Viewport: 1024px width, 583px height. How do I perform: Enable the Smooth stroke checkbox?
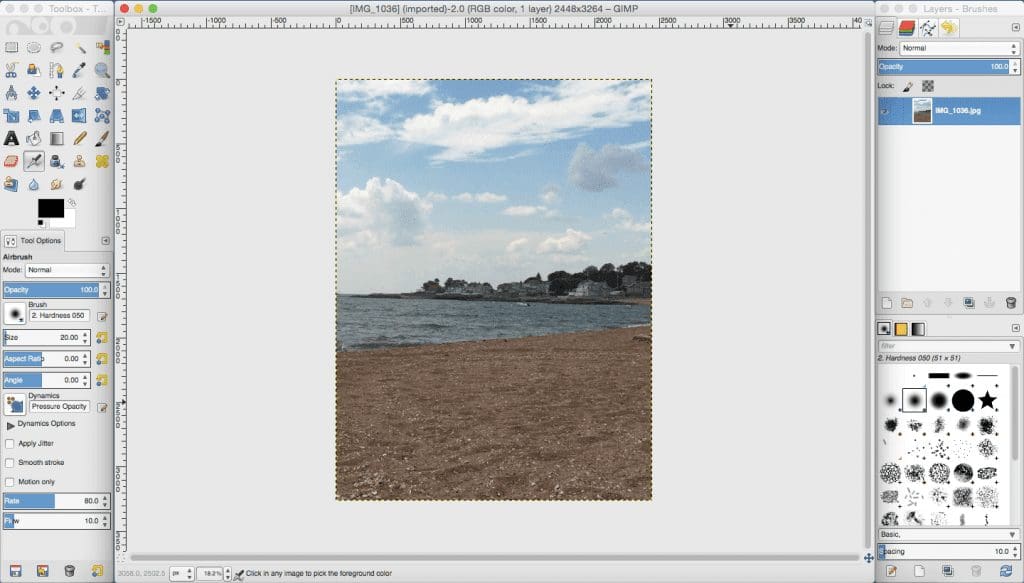click(10, 463)
